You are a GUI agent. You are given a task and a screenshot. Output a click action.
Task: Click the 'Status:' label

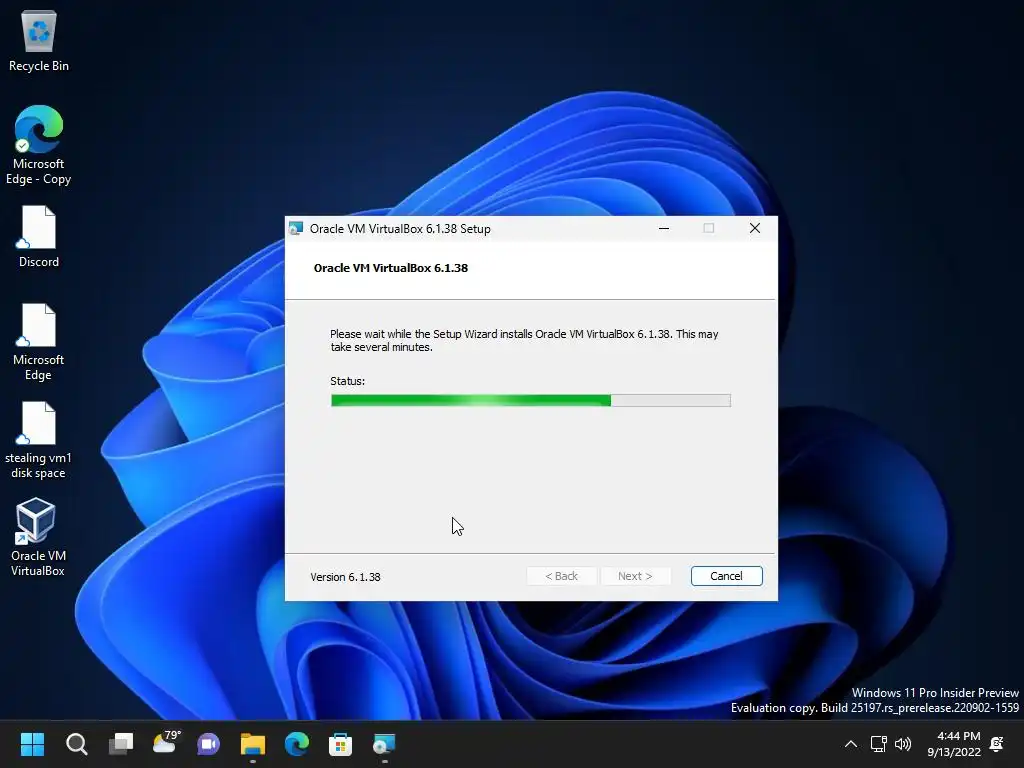347,381
